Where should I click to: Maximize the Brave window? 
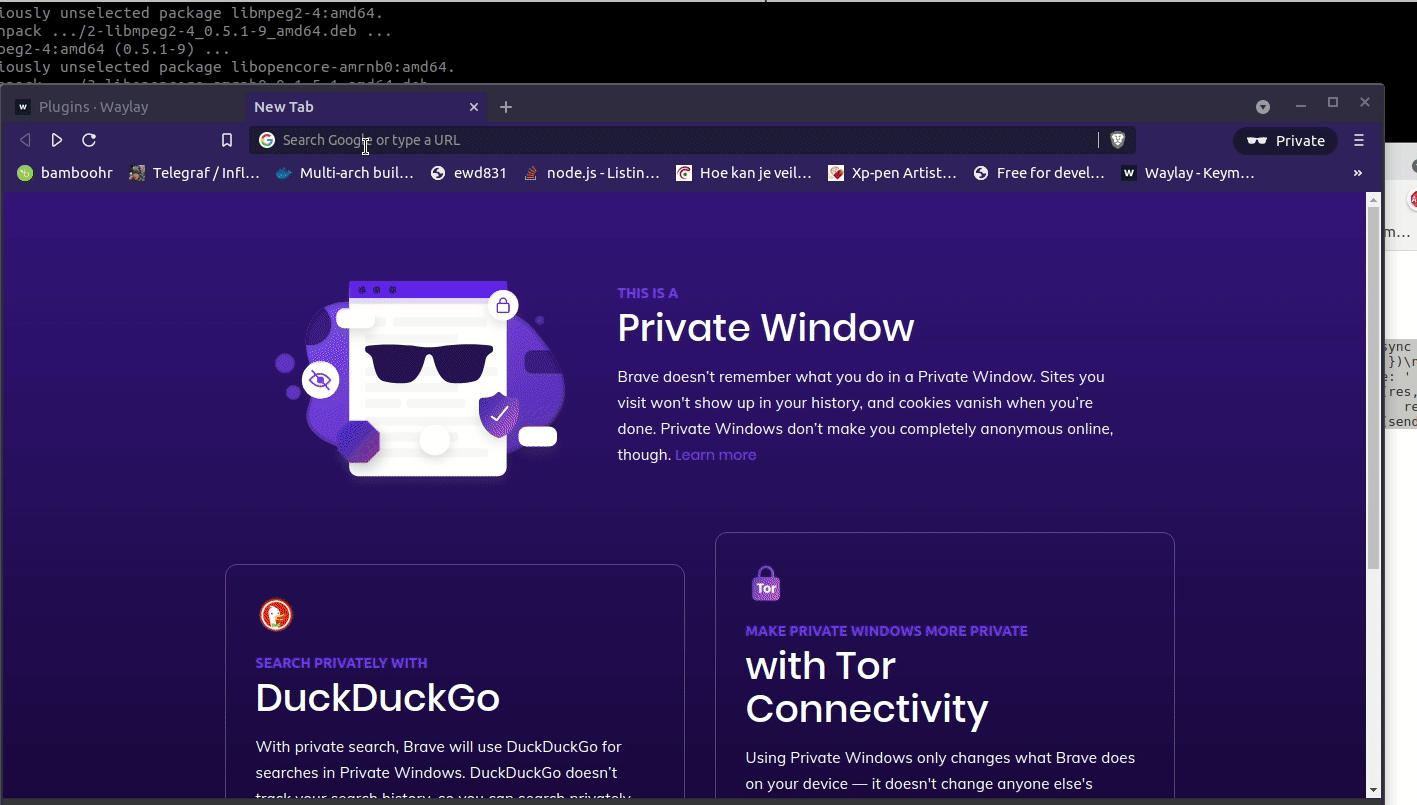coord(1333,103)
